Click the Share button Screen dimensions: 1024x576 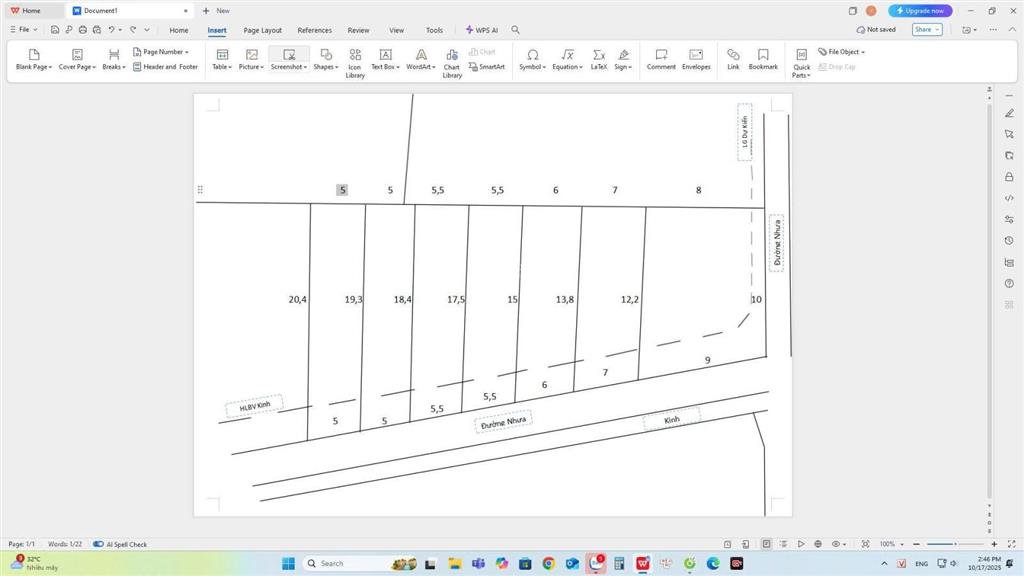926,30
